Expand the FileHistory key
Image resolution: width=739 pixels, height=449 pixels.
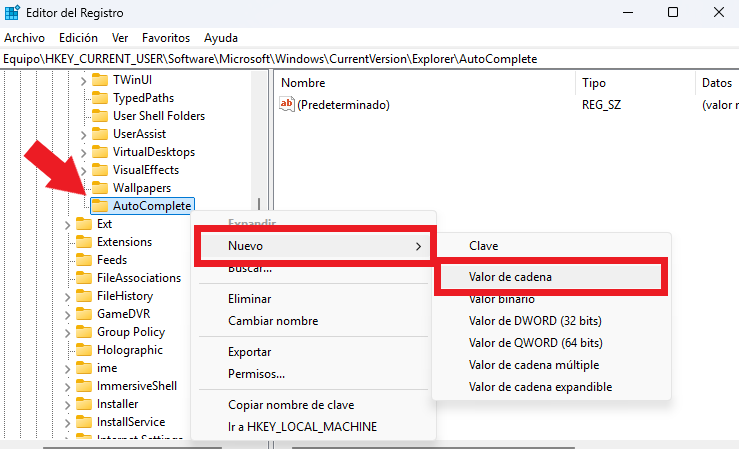[x=67, y=297]
